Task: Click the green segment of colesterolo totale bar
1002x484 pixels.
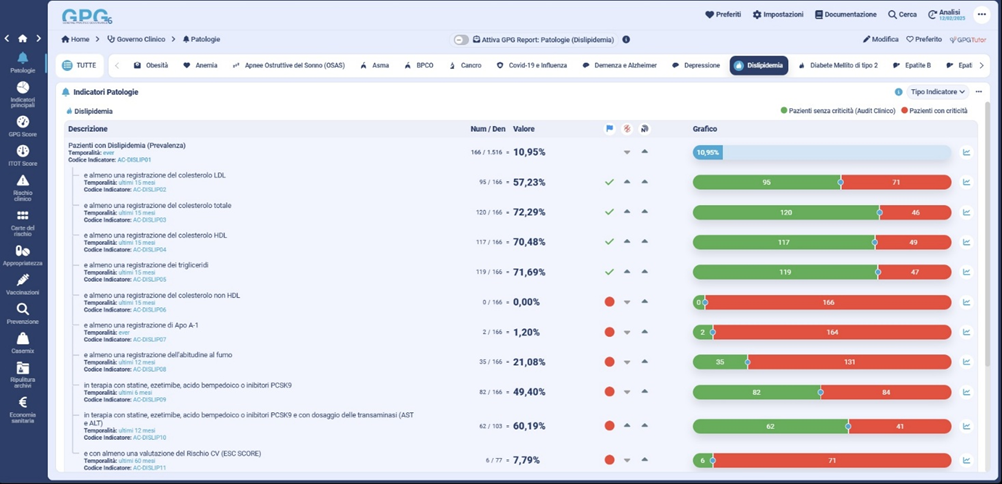Action: pos(785,213)
